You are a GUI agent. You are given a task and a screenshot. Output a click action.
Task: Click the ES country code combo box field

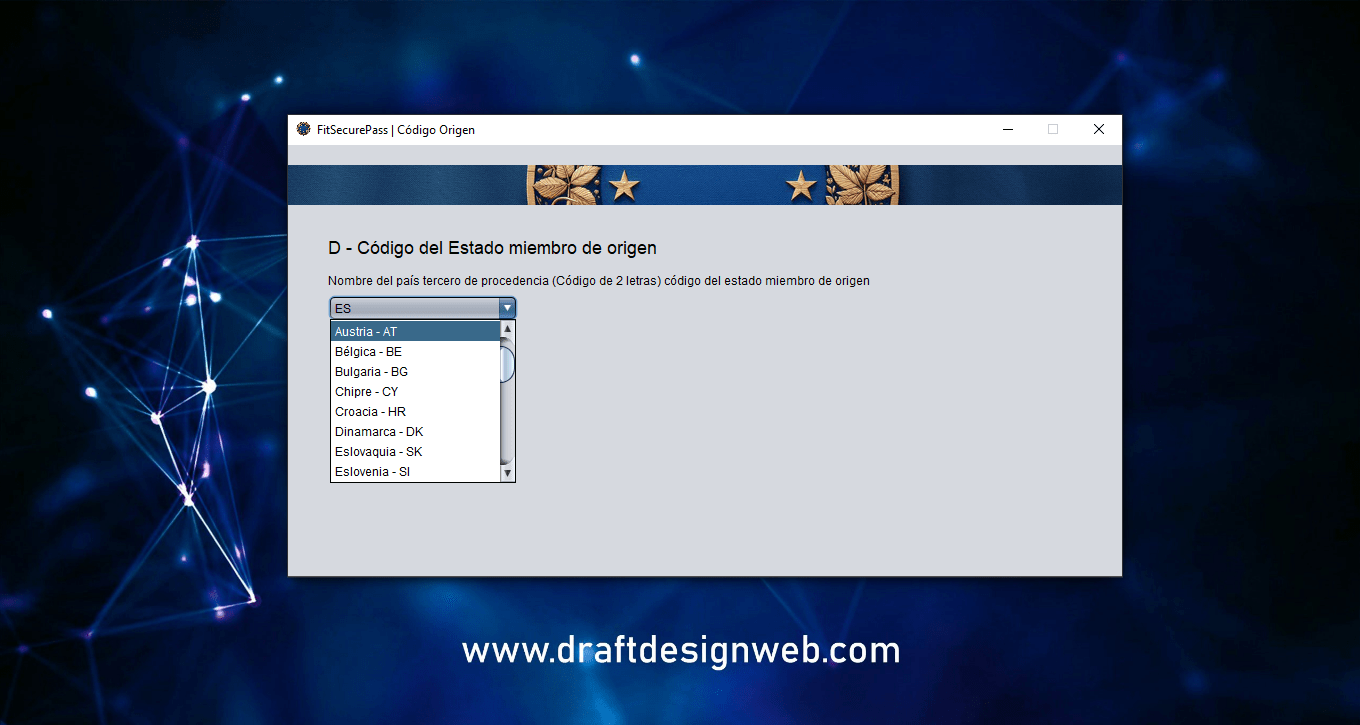pyautogui.click(x=414, y=308)
